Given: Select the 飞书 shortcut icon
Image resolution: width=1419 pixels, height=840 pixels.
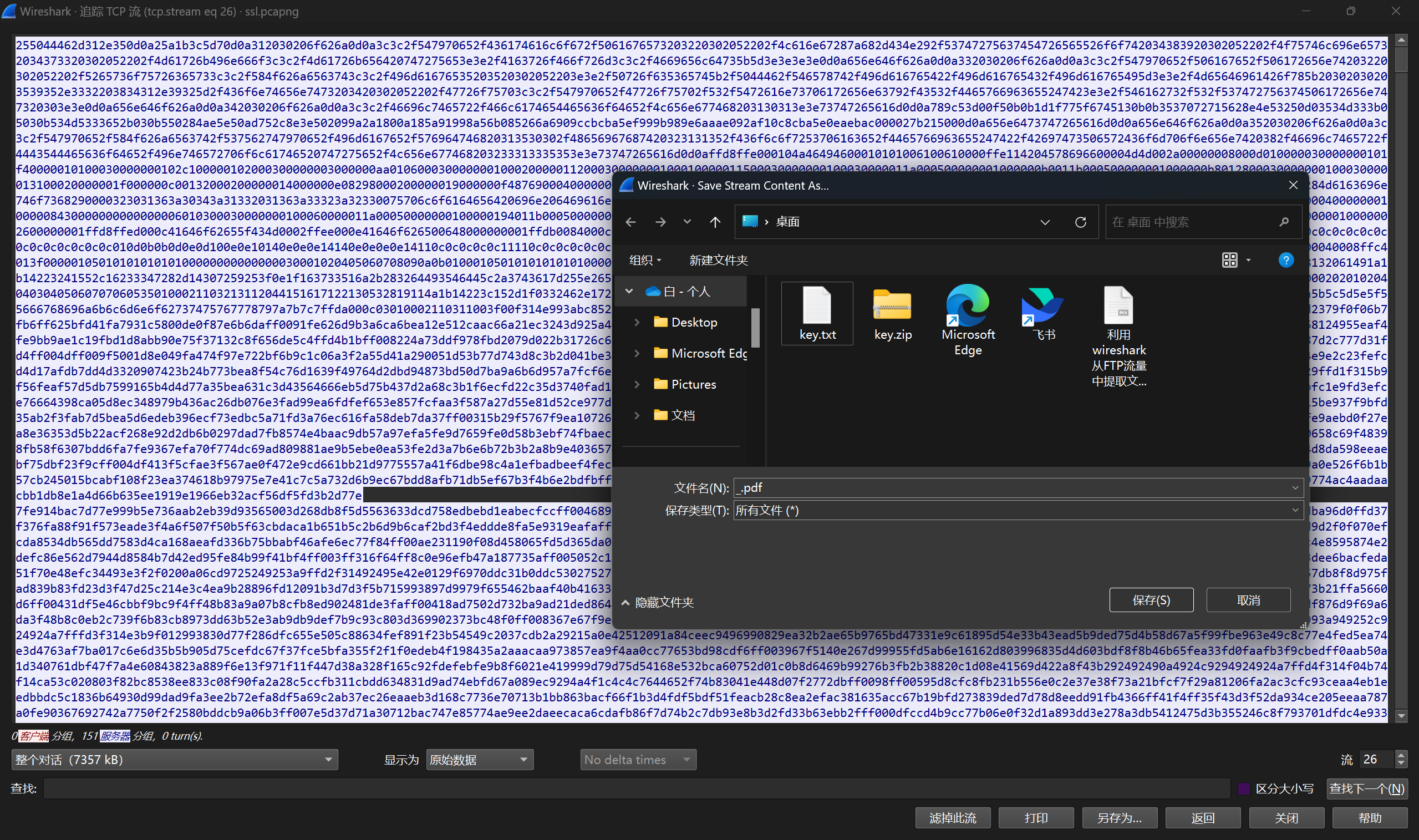Looking at the screenshot, I should (x=1042, y=314).
